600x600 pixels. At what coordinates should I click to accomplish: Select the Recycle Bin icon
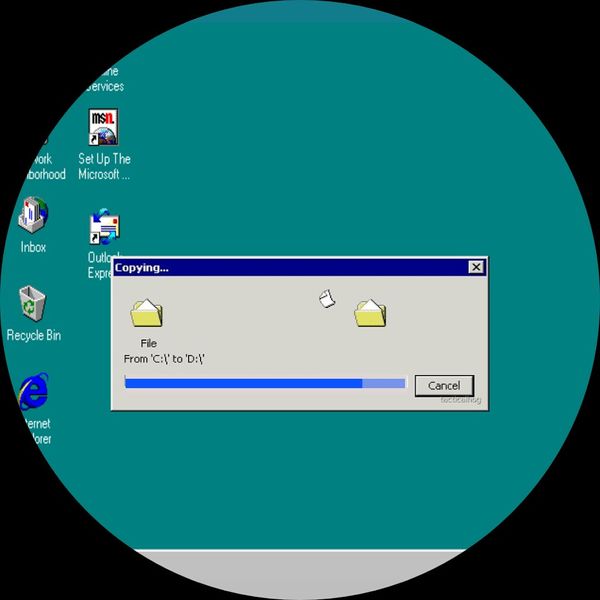point(33,303)
